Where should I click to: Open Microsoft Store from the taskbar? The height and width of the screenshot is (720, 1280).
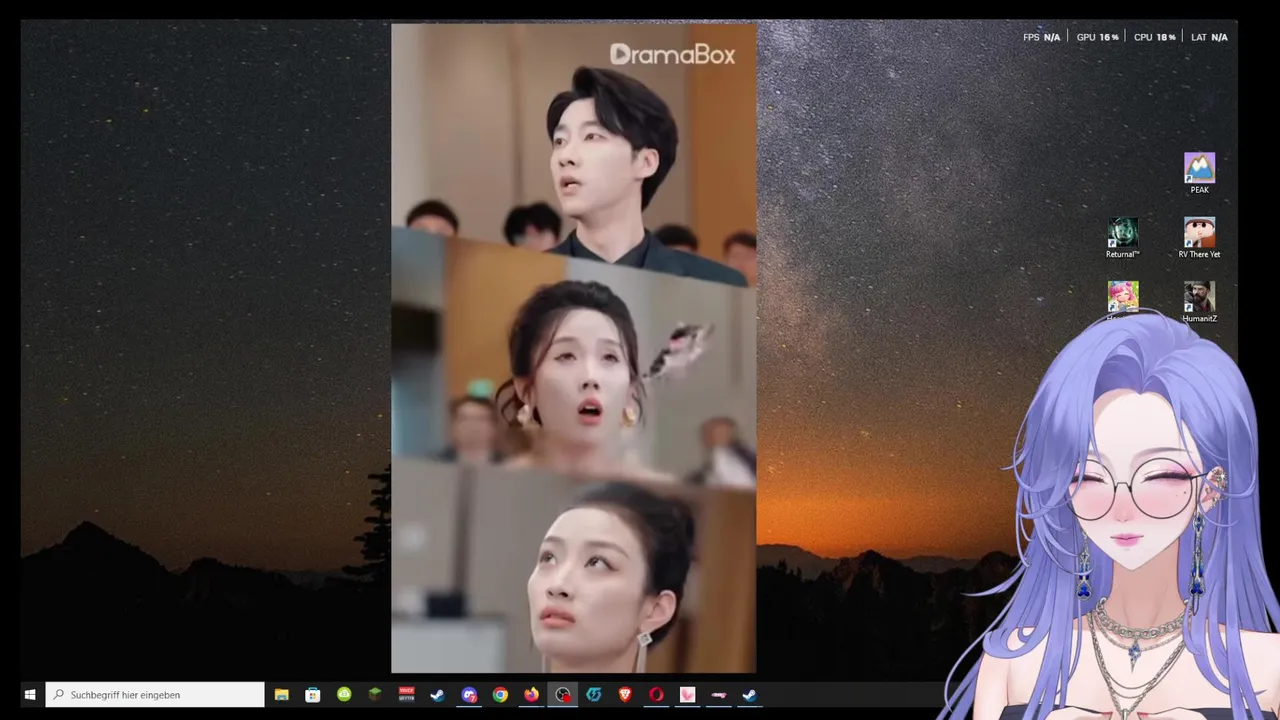(x=313, y=695)
